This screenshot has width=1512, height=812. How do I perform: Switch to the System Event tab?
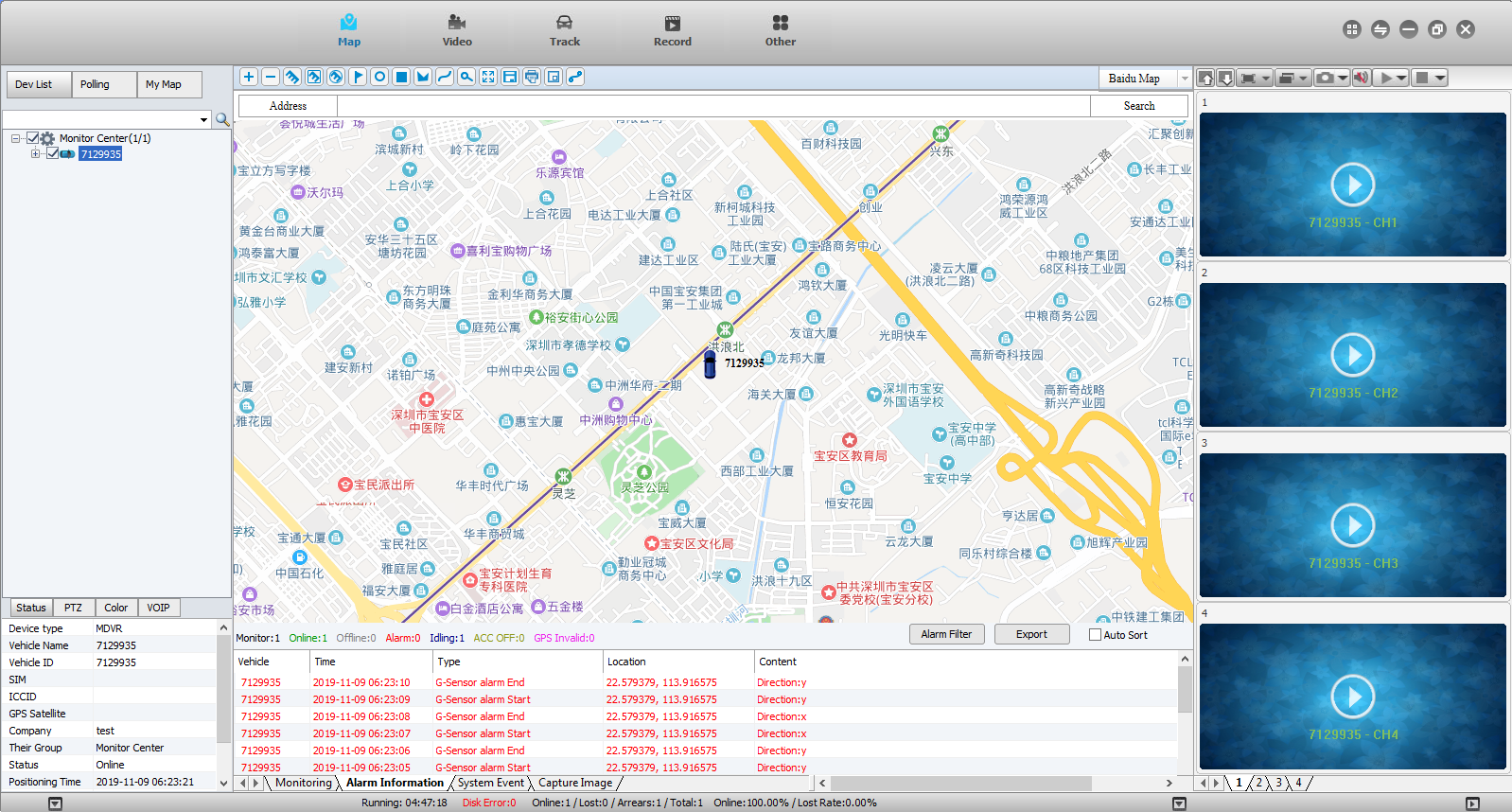(490, 783)
